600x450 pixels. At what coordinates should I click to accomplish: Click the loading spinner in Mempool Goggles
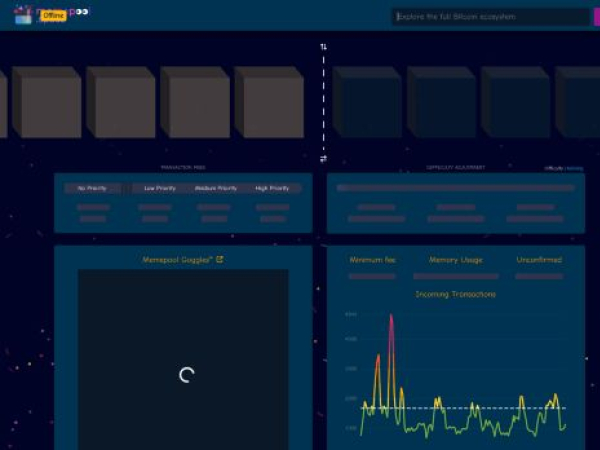click(x=186, y=375)
